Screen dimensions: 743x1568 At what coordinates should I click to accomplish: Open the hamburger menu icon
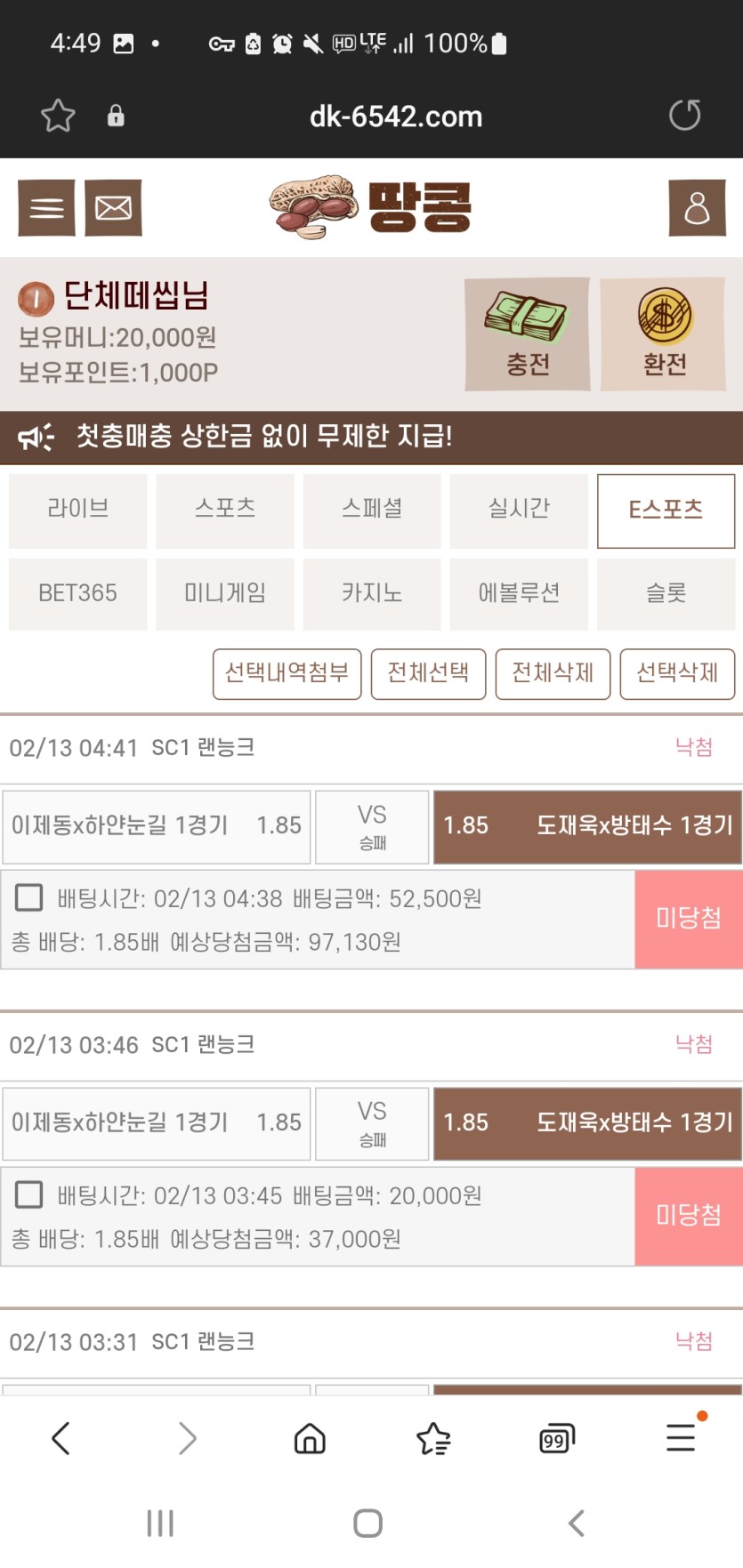pos(46,208)
